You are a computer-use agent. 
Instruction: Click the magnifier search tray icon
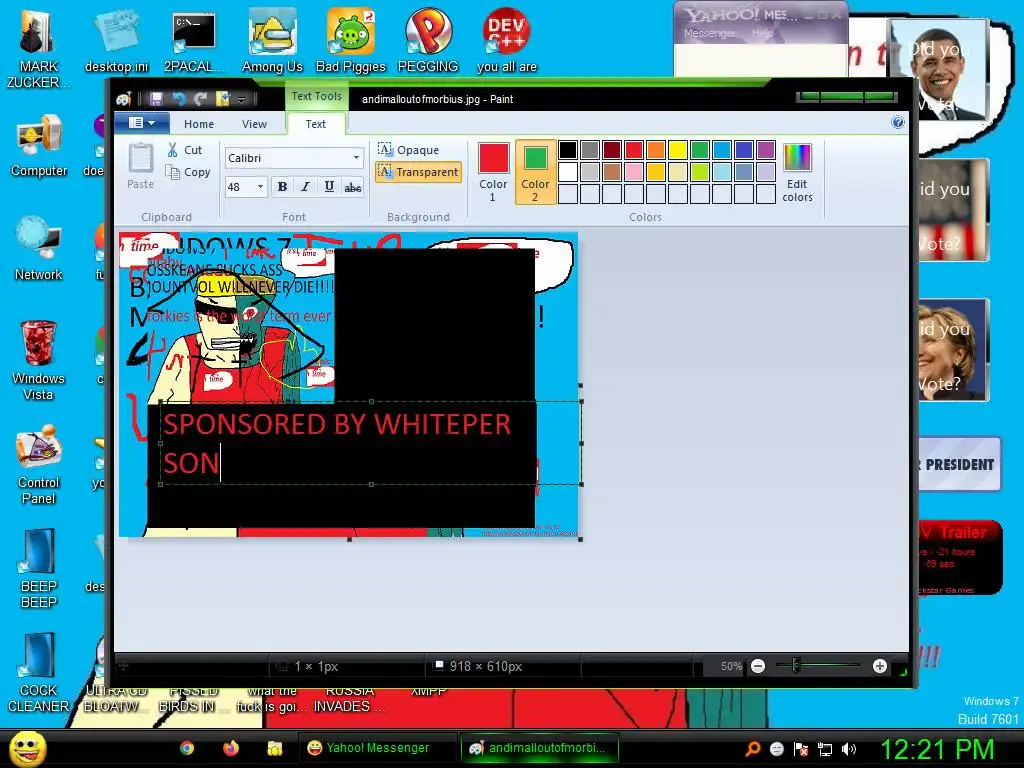tap(752, 748)
